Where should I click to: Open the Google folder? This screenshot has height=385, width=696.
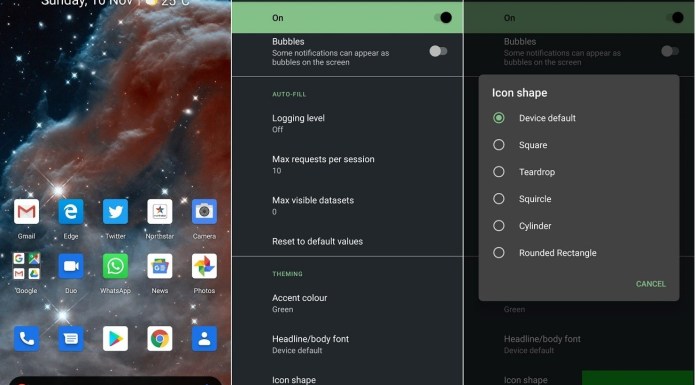(26, 266)
